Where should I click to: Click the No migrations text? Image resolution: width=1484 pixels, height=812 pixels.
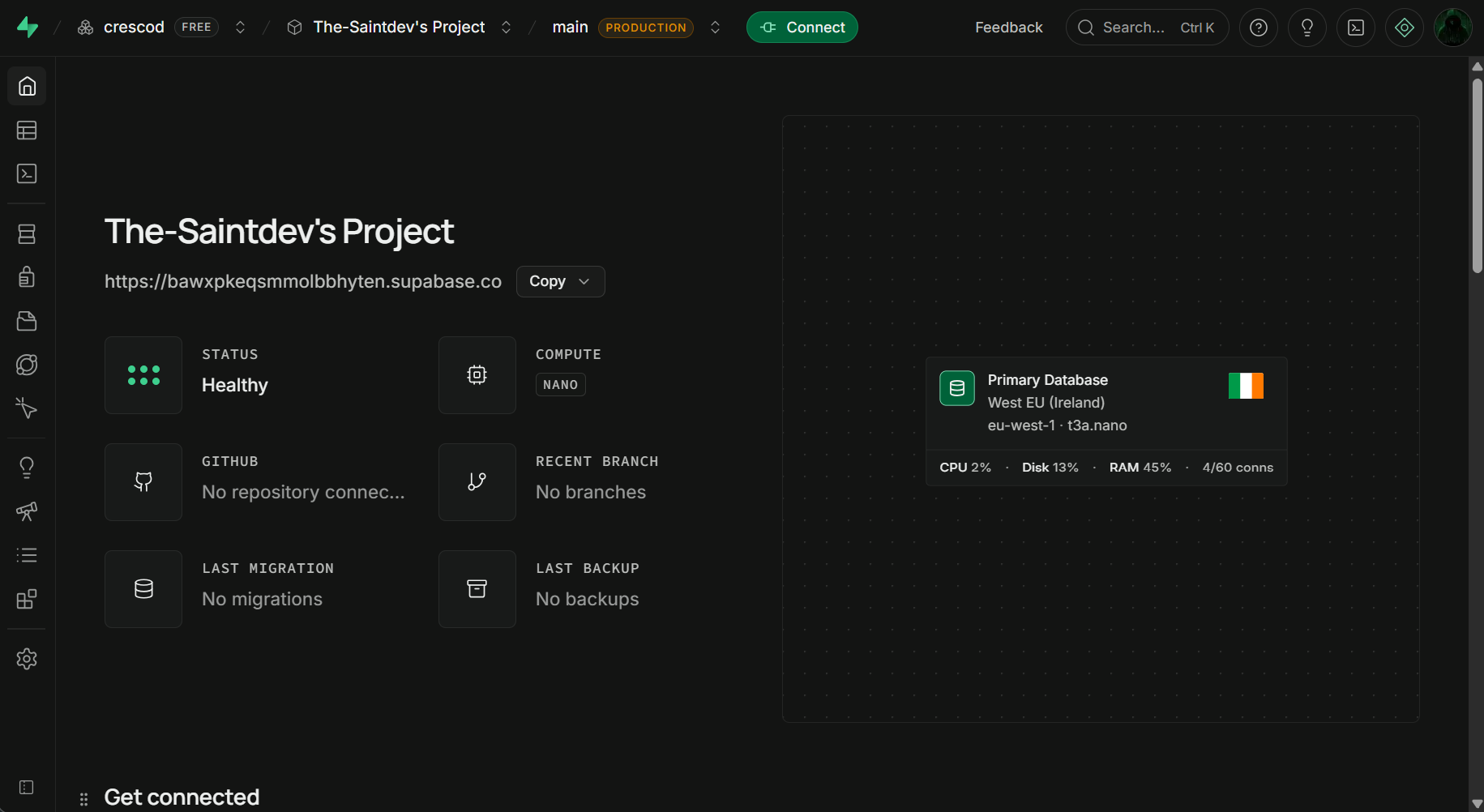click(263, 599)
